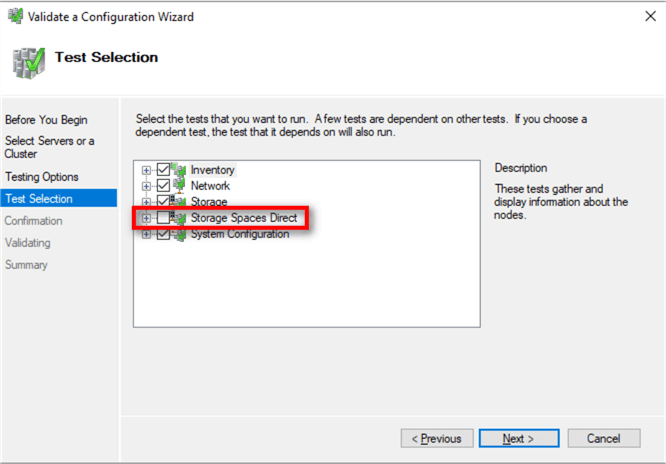
Task: Click the Network test category icon
Action: click(x=179, y=186)
